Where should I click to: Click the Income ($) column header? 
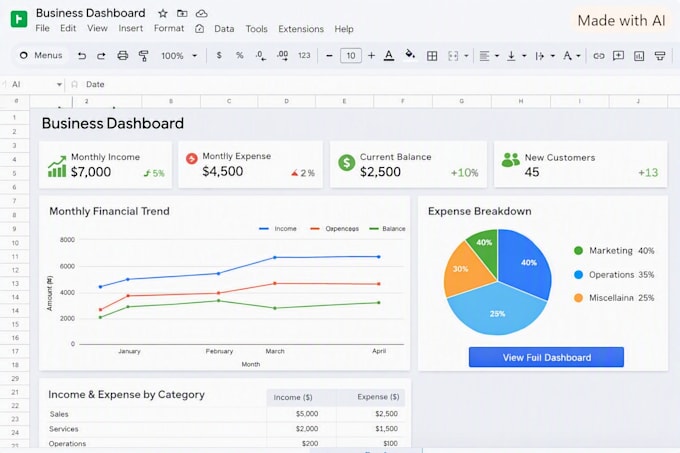click(x=301, y=397)
